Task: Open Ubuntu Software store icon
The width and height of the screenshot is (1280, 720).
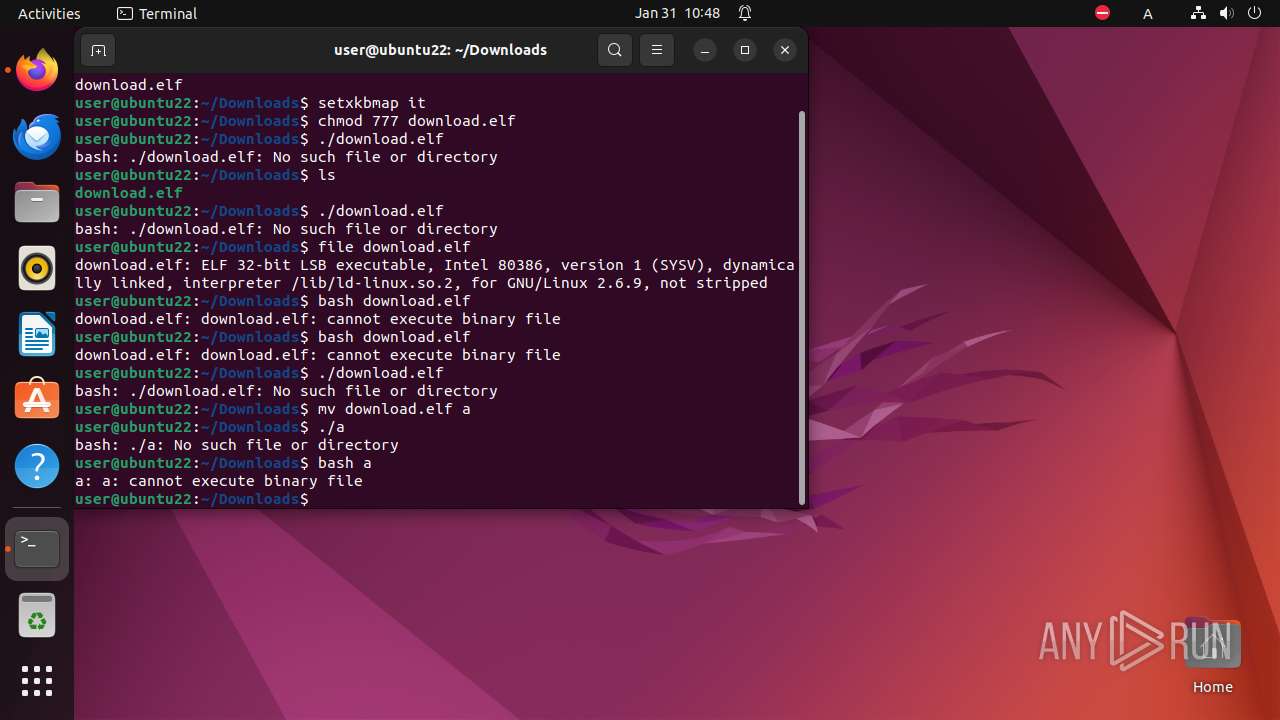Action: [x=37, y=401]
